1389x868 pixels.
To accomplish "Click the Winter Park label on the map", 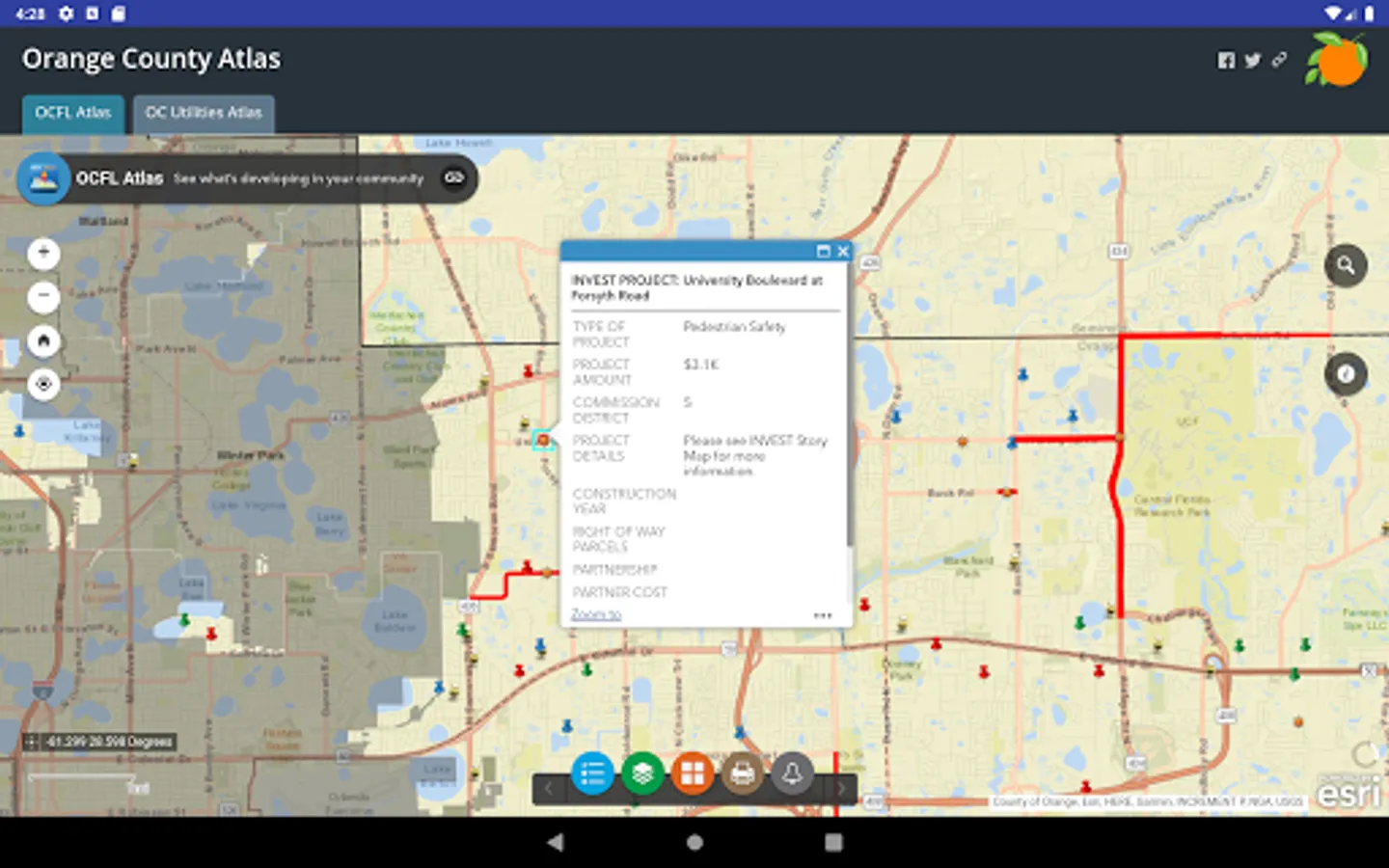I will tap(250, 454).
